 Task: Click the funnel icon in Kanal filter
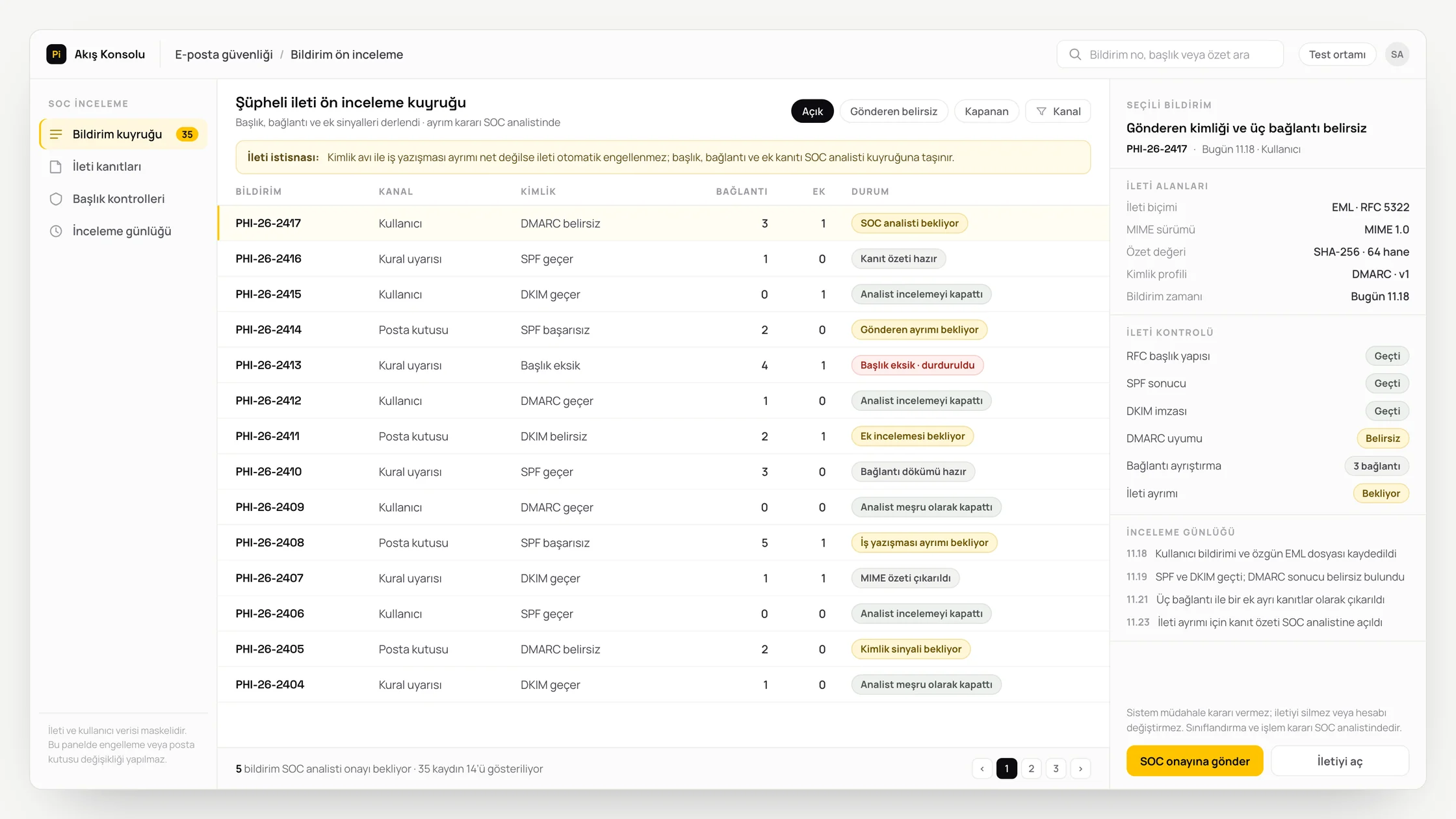click(x=1041, y=112)
